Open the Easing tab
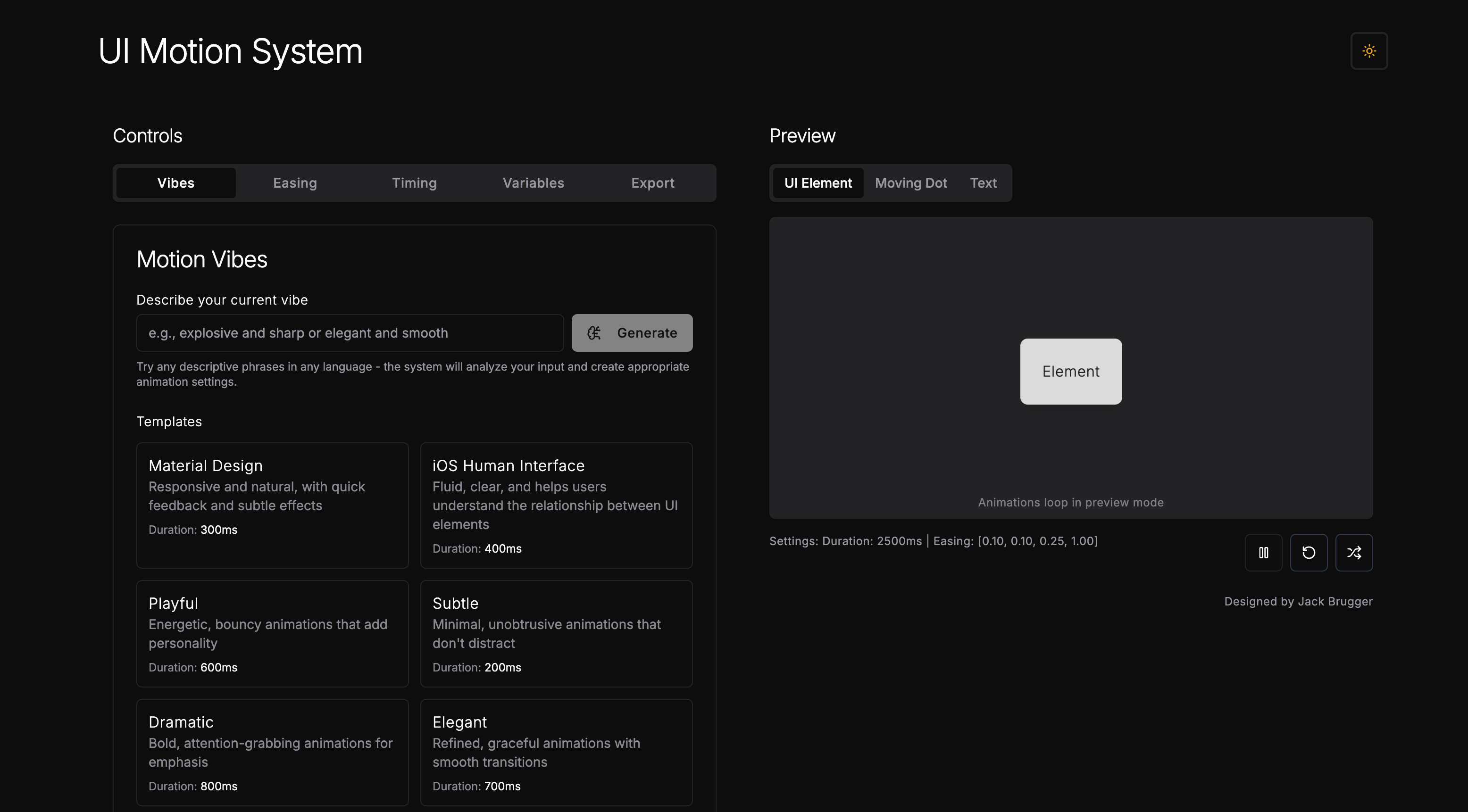 (295, 183)
